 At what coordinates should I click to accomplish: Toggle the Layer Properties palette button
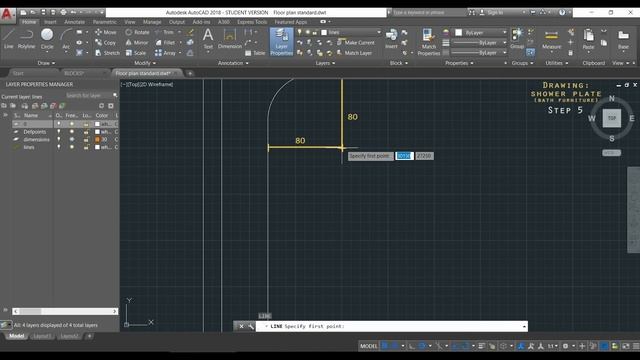tap(281, 42)
